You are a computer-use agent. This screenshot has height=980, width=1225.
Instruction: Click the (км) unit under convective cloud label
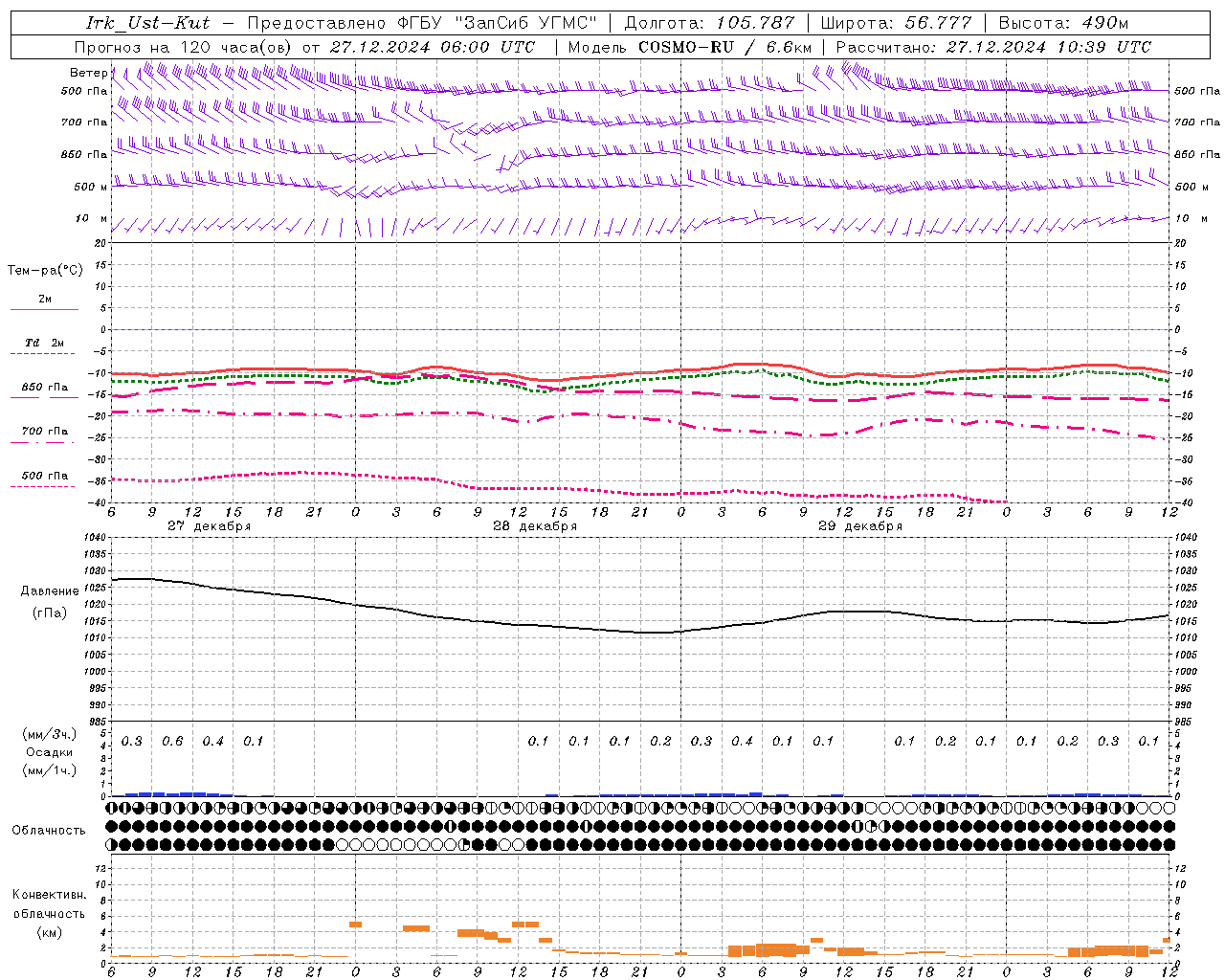49,932
